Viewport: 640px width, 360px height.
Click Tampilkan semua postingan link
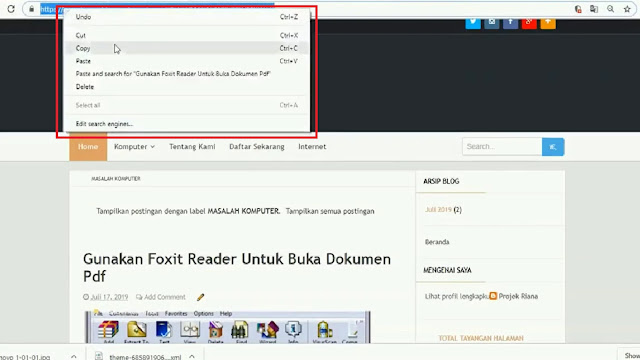click(330, 211)
